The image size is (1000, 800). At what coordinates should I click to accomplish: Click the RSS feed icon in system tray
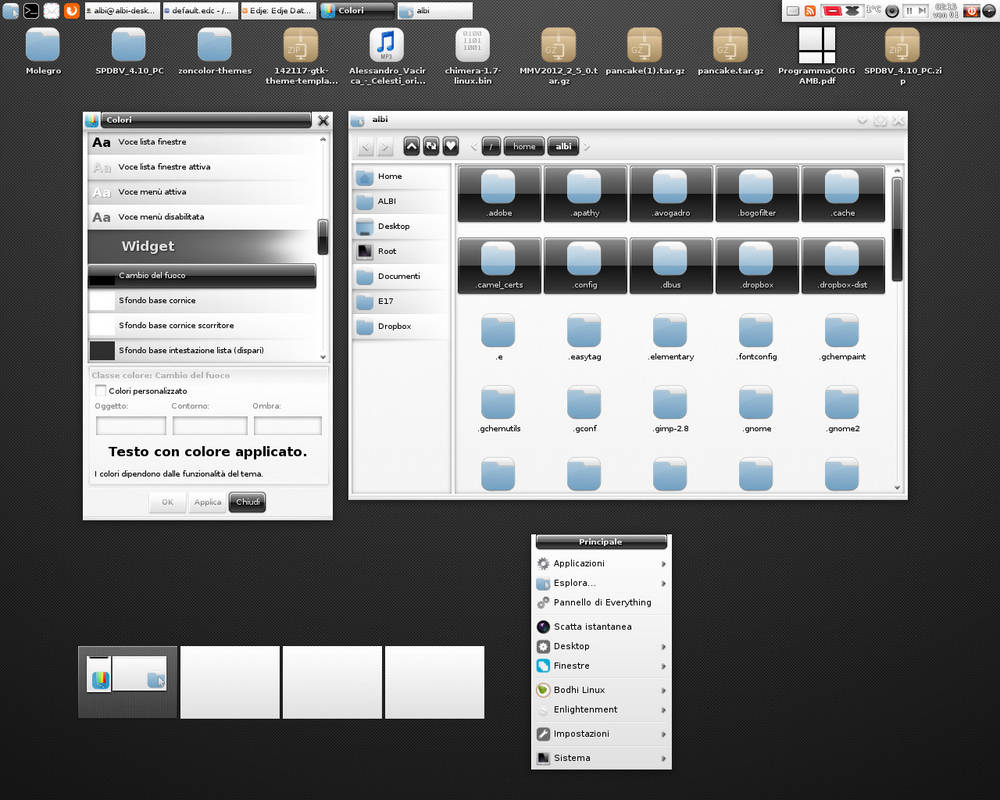coord(810,10)
